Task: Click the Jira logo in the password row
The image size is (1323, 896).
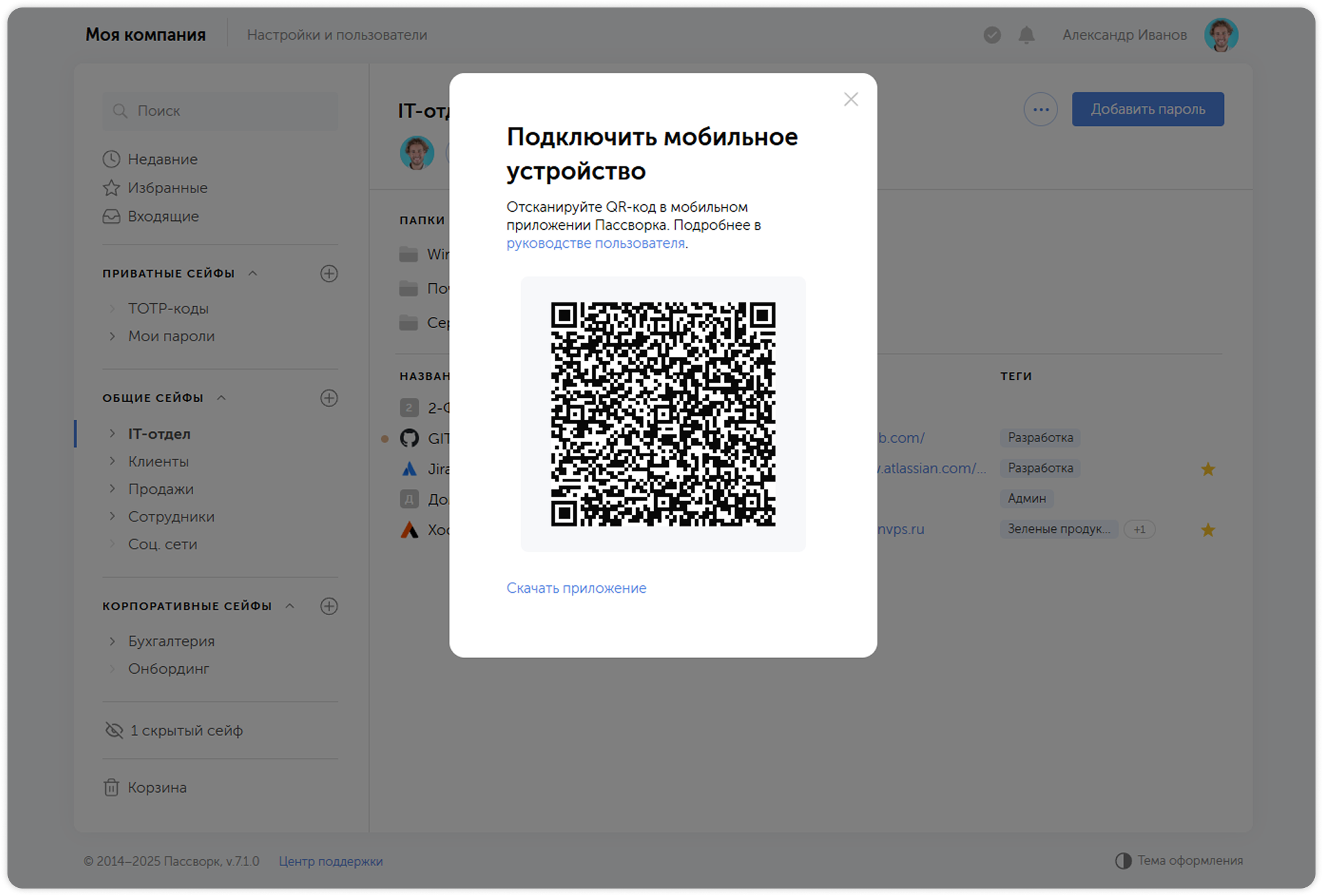Action: (409, 468)
